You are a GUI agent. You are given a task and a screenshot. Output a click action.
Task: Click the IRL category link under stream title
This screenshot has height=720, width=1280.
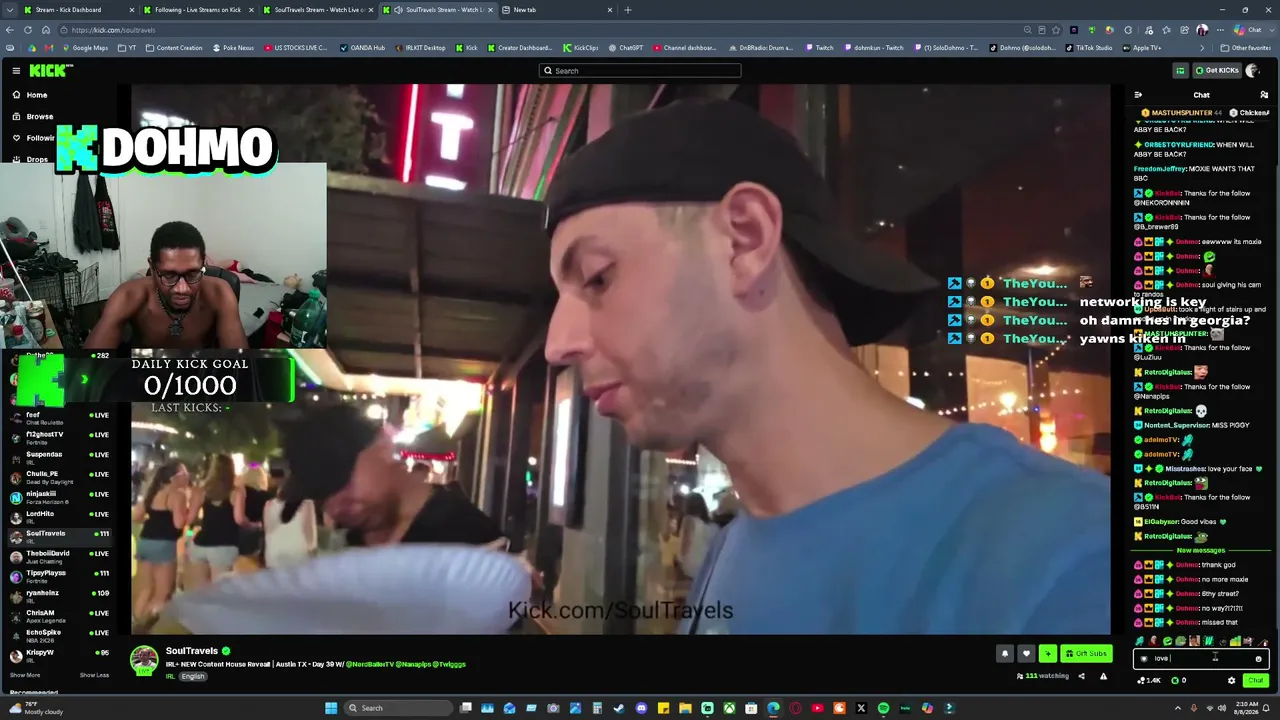pyautogui.click(x=170, y=676)
